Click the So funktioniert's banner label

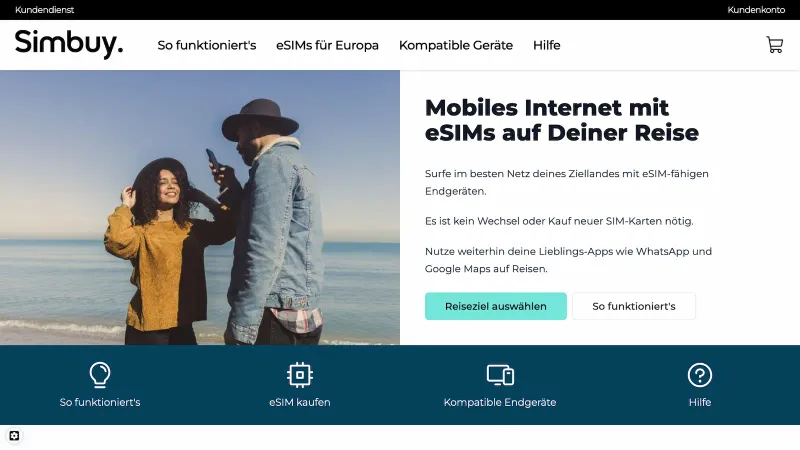pyautogui.click(x=99, y=402)
